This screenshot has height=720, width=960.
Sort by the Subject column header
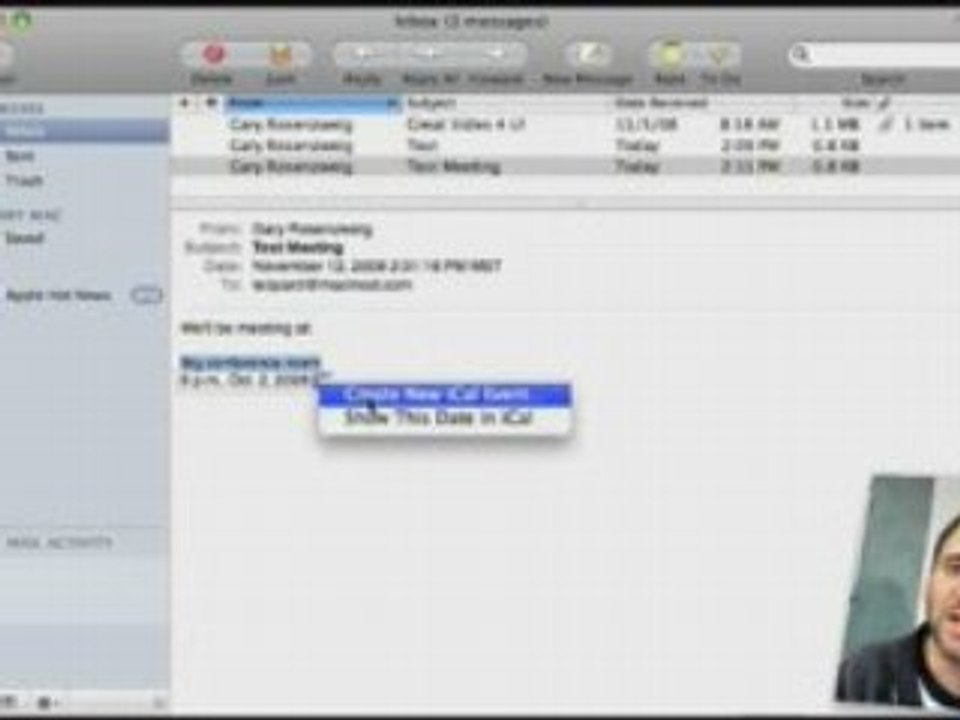pos(506,103)
